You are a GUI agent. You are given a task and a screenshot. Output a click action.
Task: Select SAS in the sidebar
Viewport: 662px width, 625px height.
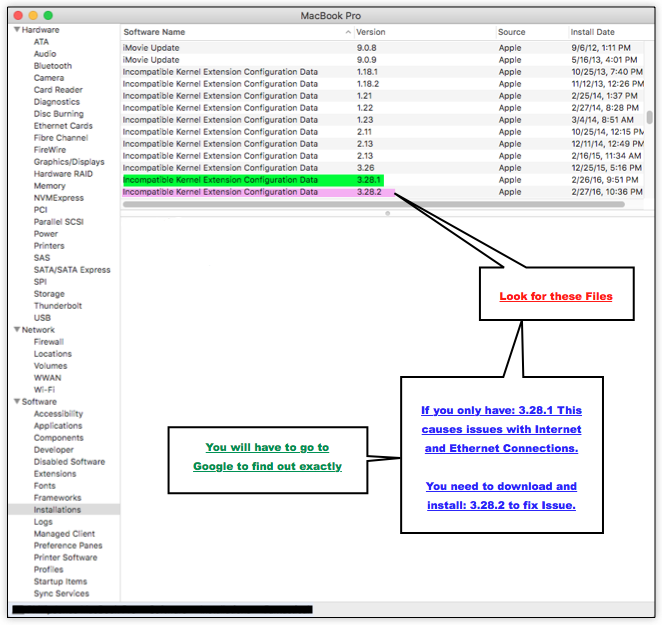[x=42, y=258]
